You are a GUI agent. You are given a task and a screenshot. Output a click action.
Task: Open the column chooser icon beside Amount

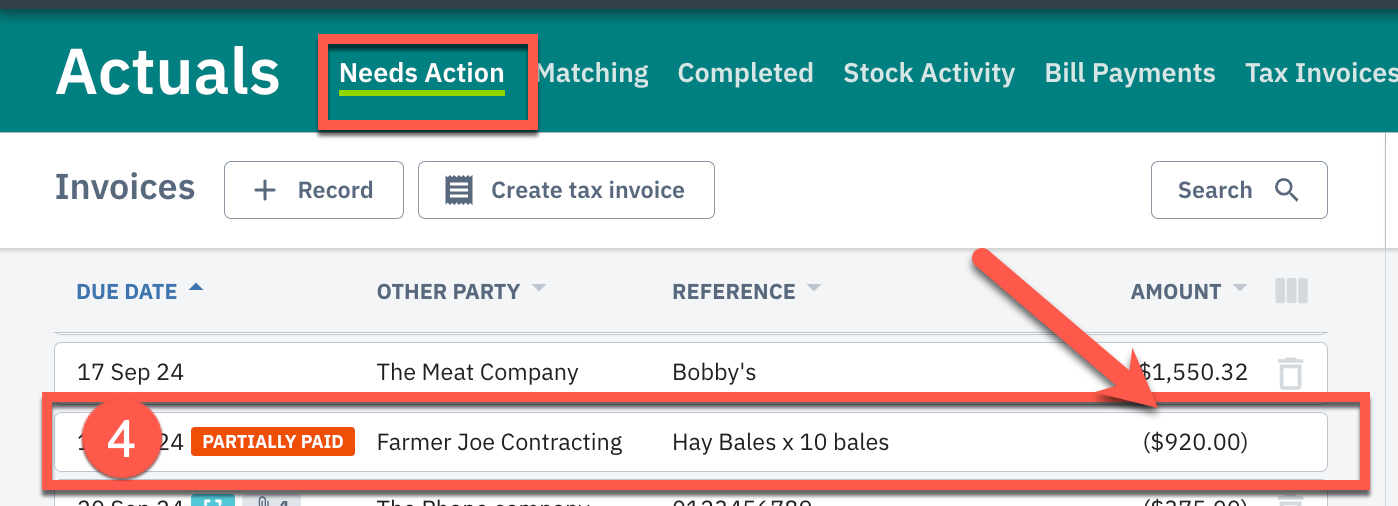coord(1291,291)
